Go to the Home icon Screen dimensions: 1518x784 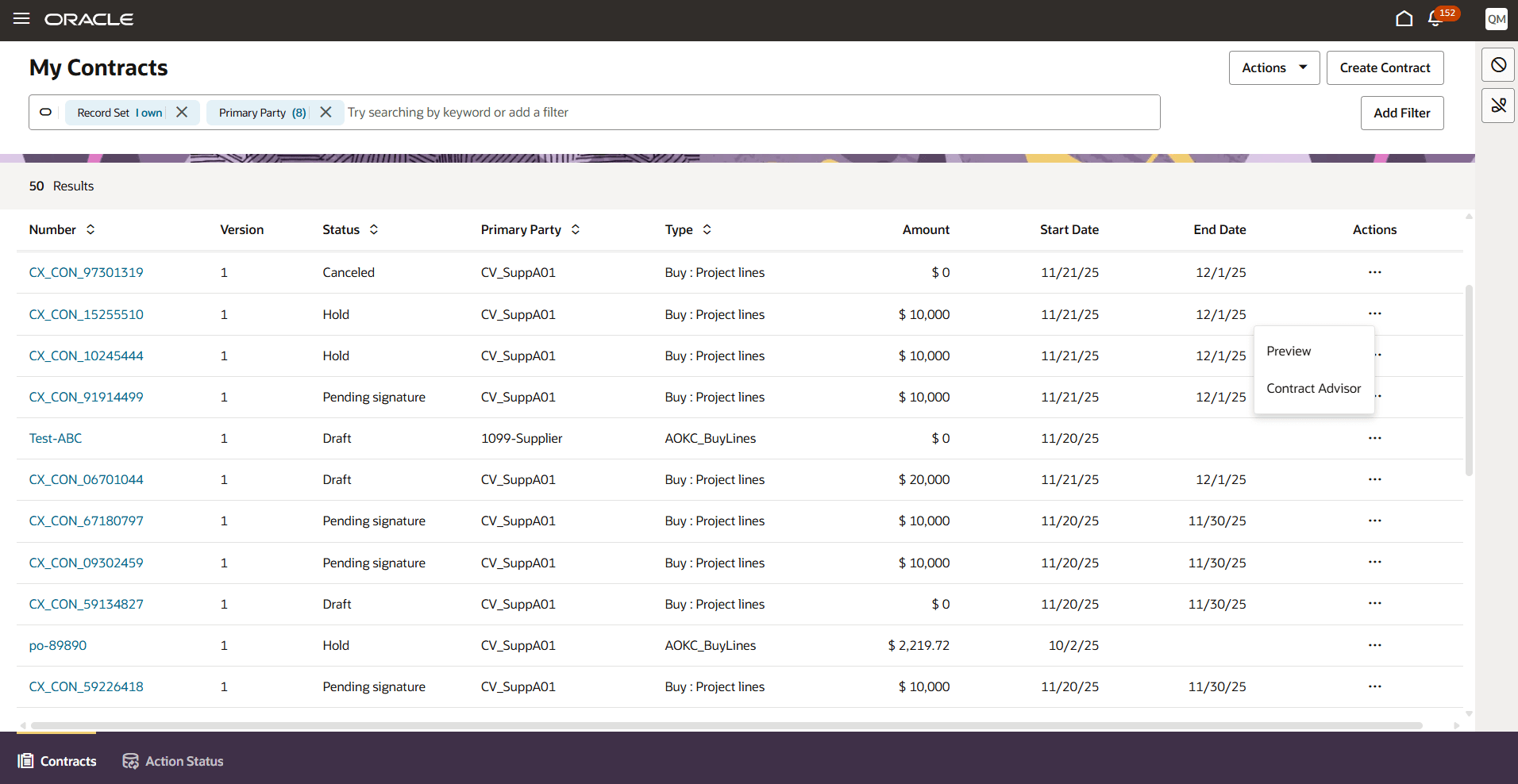point(1404,18)
